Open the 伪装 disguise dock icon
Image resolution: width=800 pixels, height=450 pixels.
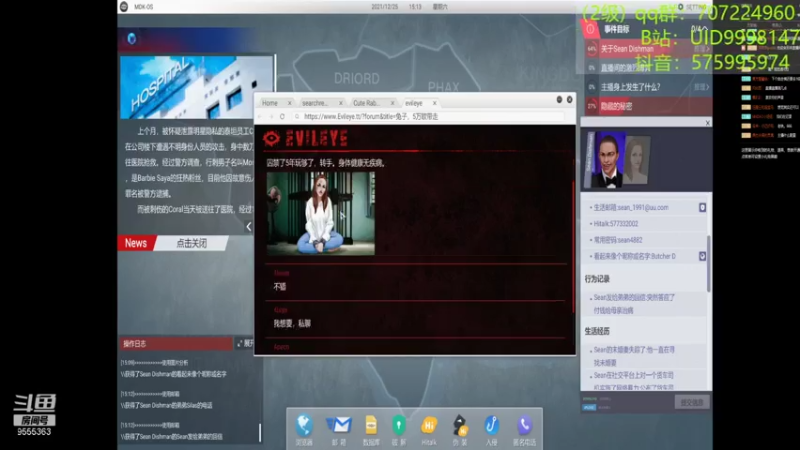pos(460,425)
